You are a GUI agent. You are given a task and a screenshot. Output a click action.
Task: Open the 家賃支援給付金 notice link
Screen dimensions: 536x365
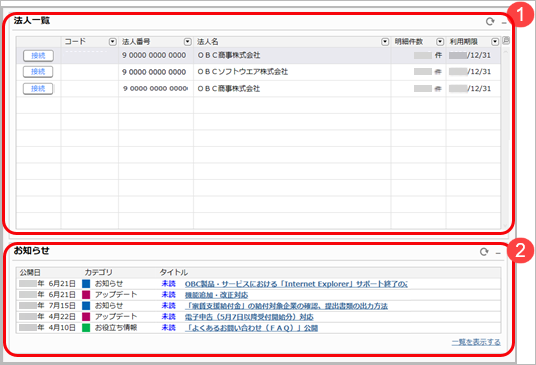tap(286, 306)
